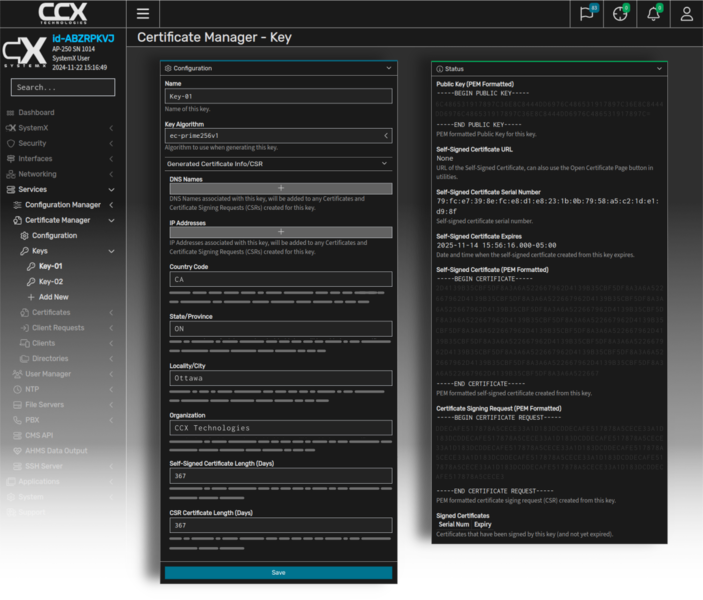The width and height of the screenshot is (703, 600).
Task: Click the State/Province field containing ON
Action: (281, 329)
